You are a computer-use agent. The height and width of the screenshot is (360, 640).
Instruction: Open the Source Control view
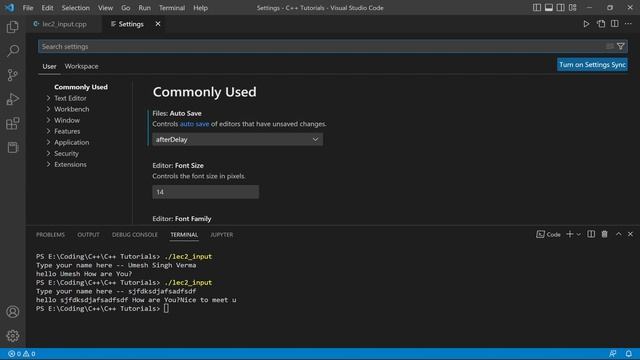pos(13,75)
